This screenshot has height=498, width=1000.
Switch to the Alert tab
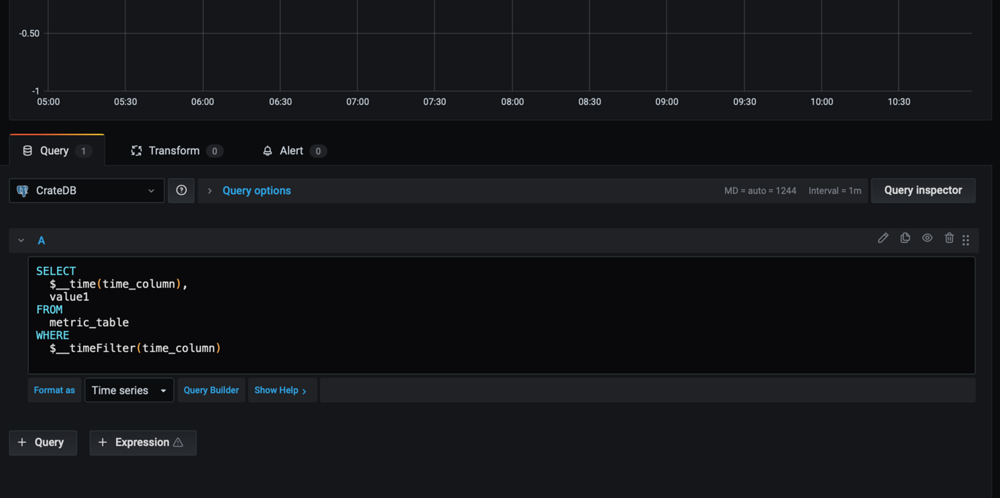coord(294,151)
